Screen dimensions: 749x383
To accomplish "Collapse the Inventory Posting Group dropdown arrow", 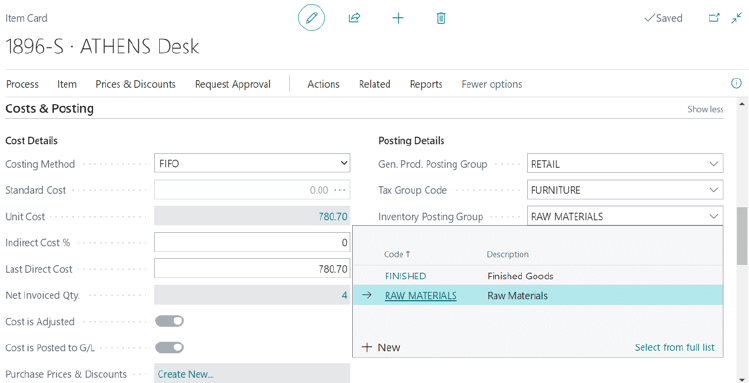I will [714, 216].
